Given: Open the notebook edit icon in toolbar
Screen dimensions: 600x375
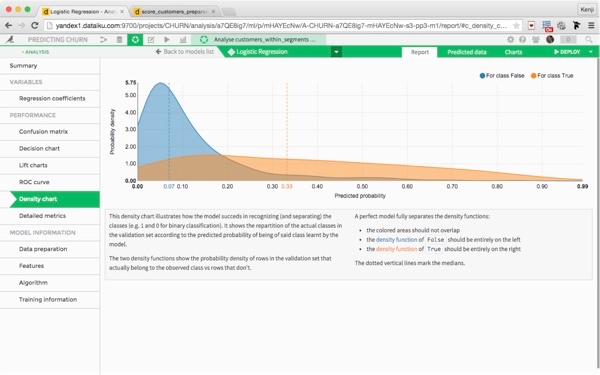Looking at the screenshot, I should pos(151,39).
